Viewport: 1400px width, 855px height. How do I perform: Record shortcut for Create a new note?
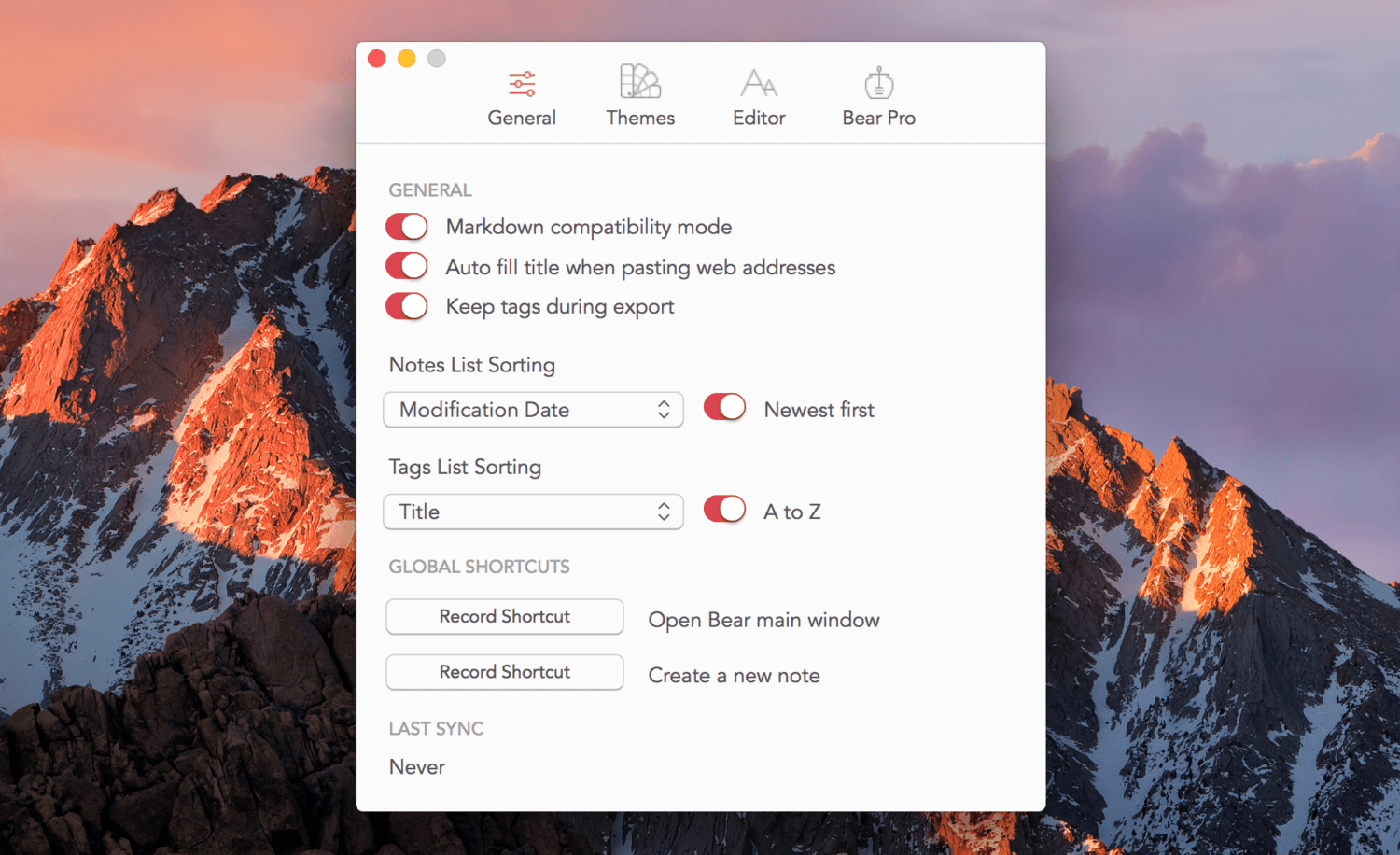tap(504, 672)
